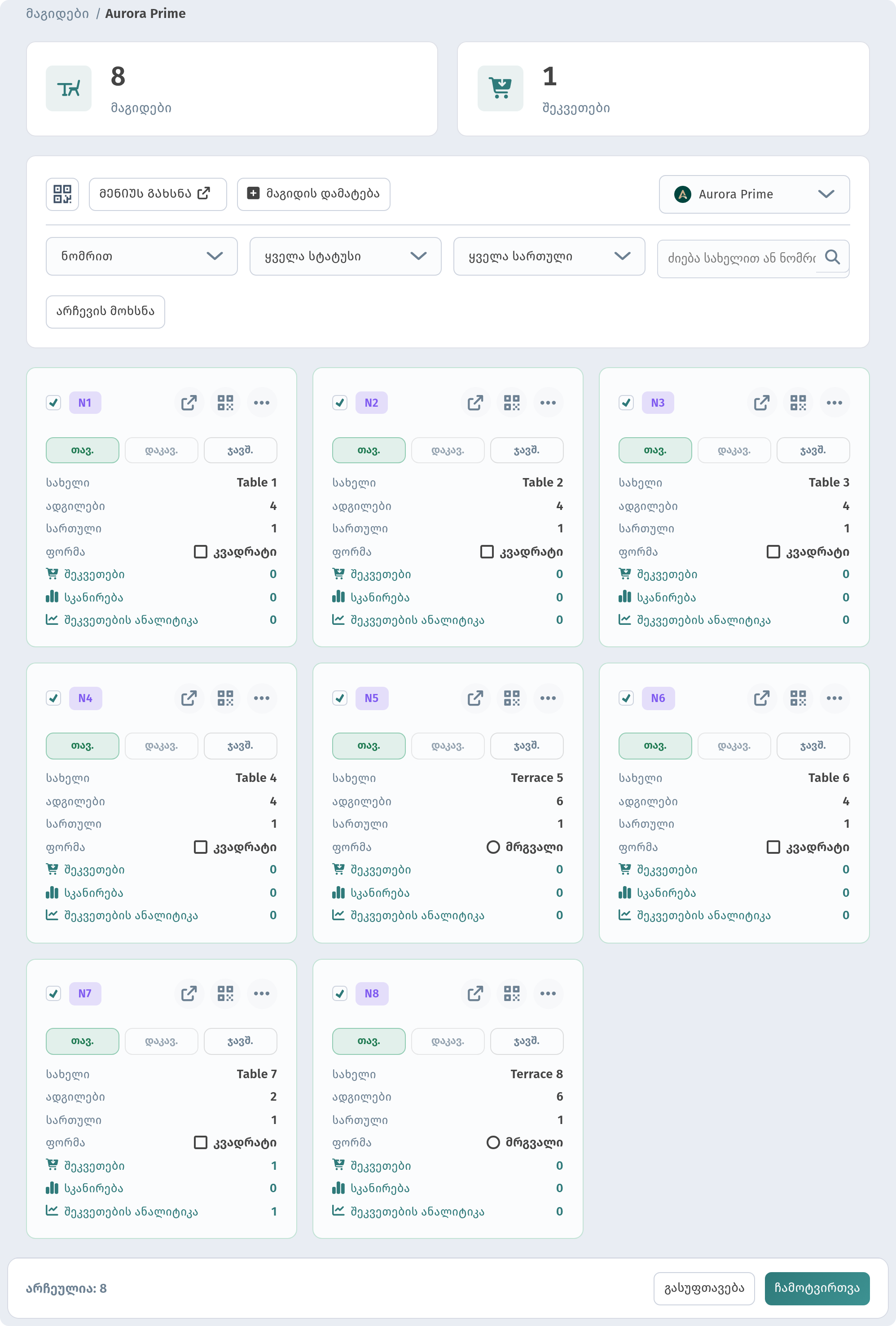Select 'თავ.' status on table N6
Screen dimensions: 896x1326
(x=655, y=746)
